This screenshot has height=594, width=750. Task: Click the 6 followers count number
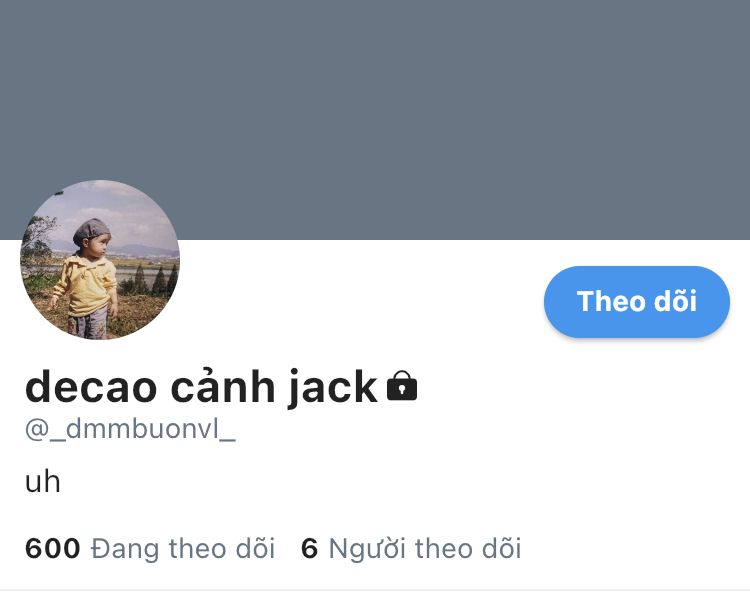309,548
